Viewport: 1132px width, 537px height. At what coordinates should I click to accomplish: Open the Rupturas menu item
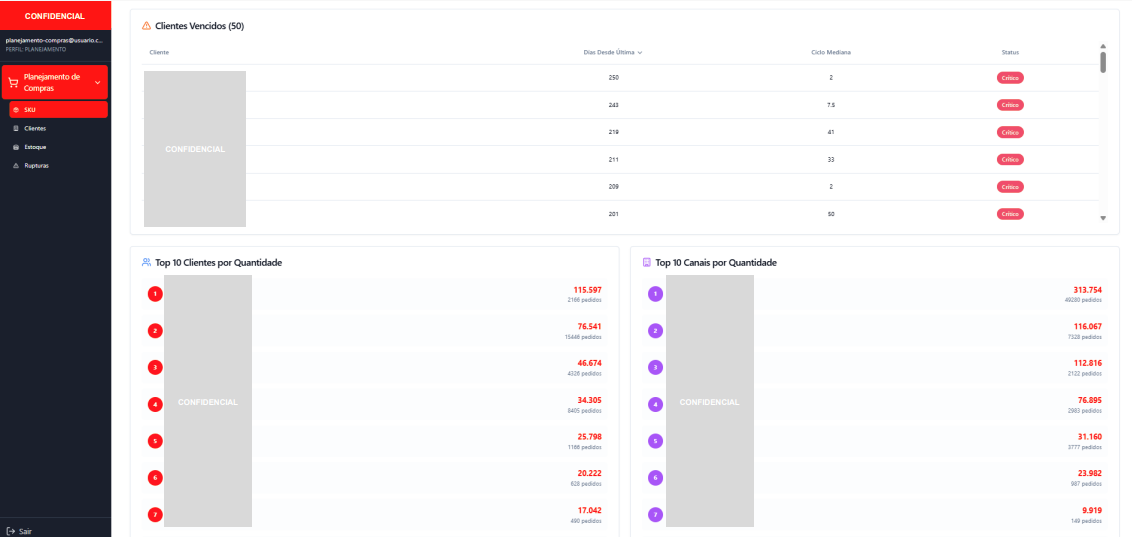pyautogui.click(x=36, y=166)
